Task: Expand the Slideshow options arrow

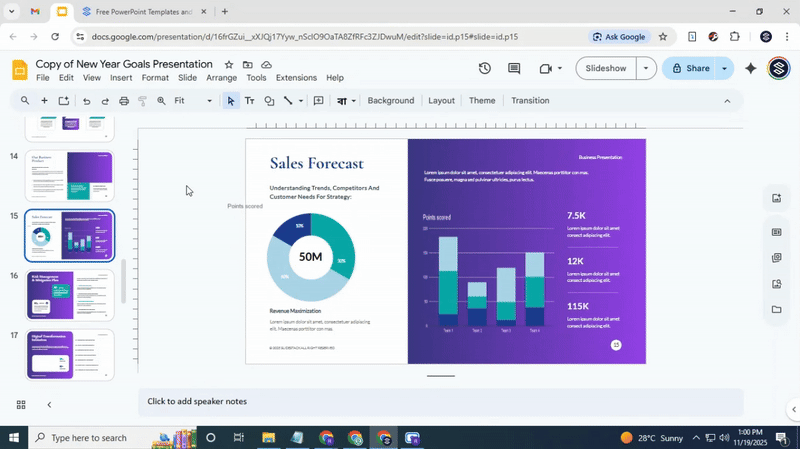Action: point(646,69)
